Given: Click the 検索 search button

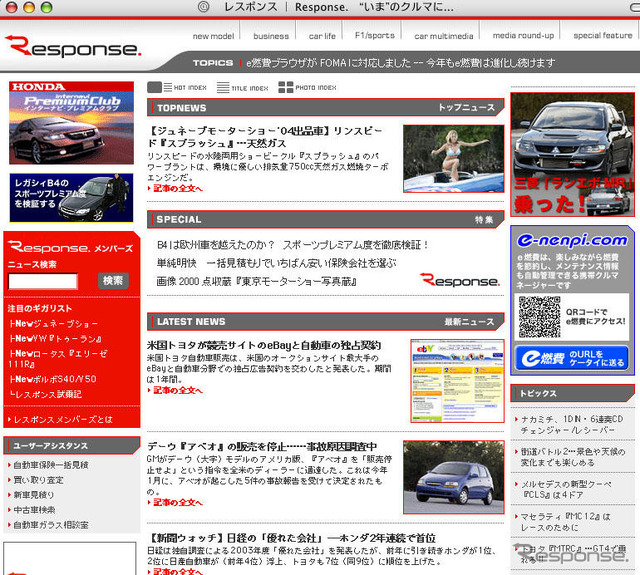Looking at the screenshot, I should [x=113, y=281].
